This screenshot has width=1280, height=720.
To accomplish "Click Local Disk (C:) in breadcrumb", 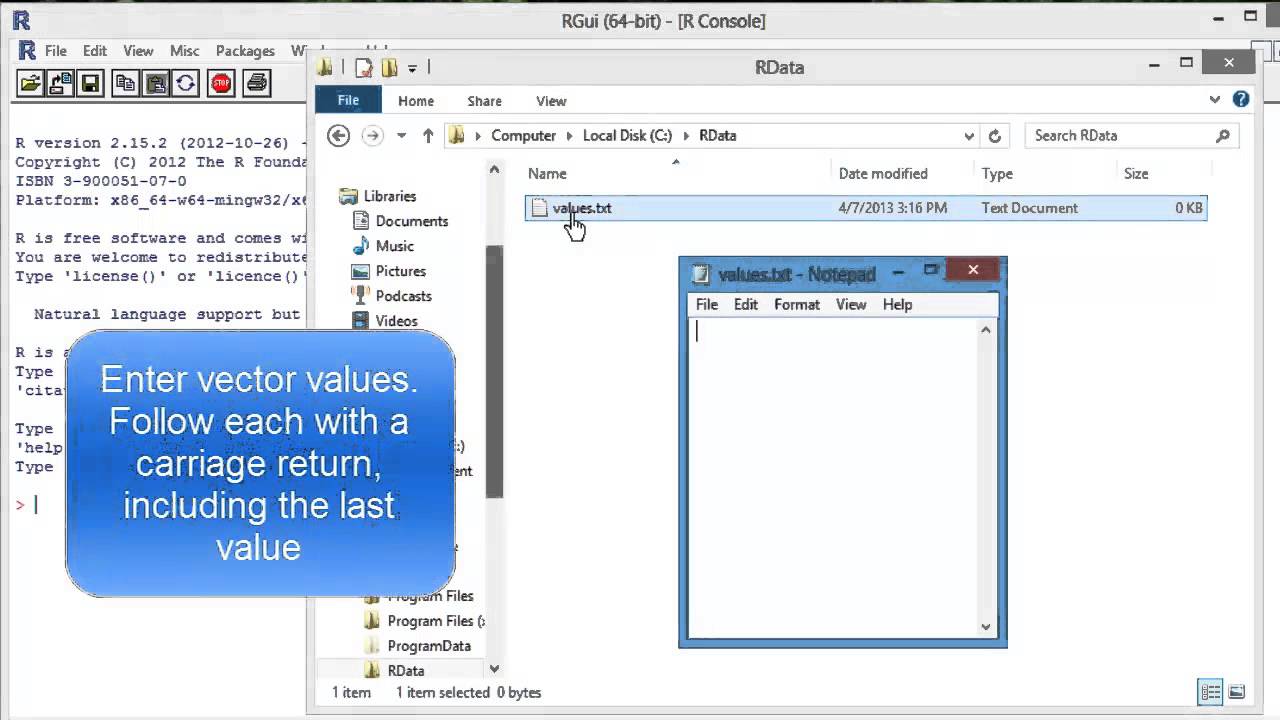I will pyautogui.click(x=628, y=135).
